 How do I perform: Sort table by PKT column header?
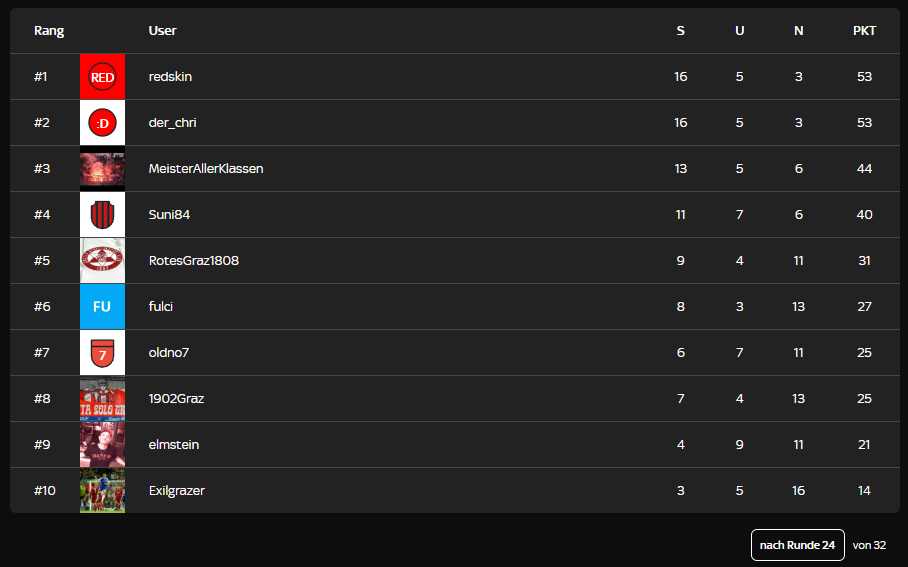pos(864,31)
